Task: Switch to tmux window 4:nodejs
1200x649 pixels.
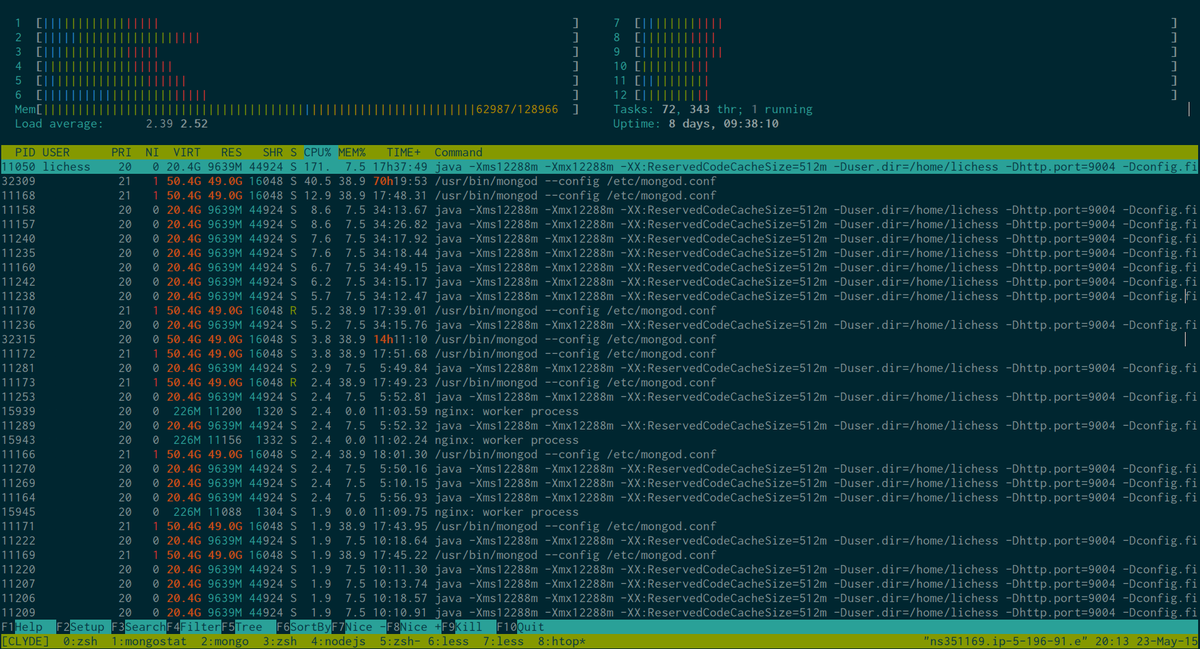Action: [339, 641]
